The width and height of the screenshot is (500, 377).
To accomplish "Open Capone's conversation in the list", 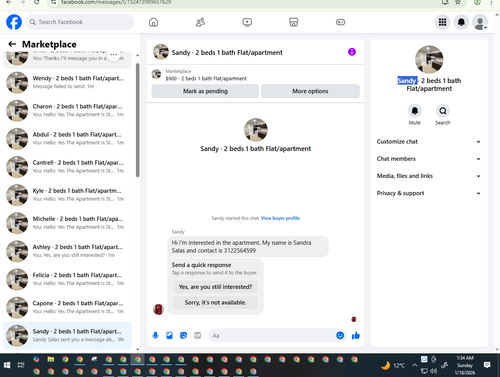I will (x=67, y=307).
